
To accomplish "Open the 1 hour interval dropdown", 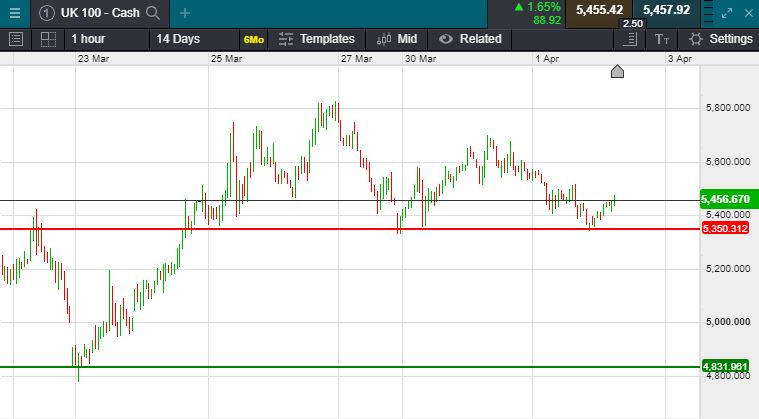I will coord(107,39).
